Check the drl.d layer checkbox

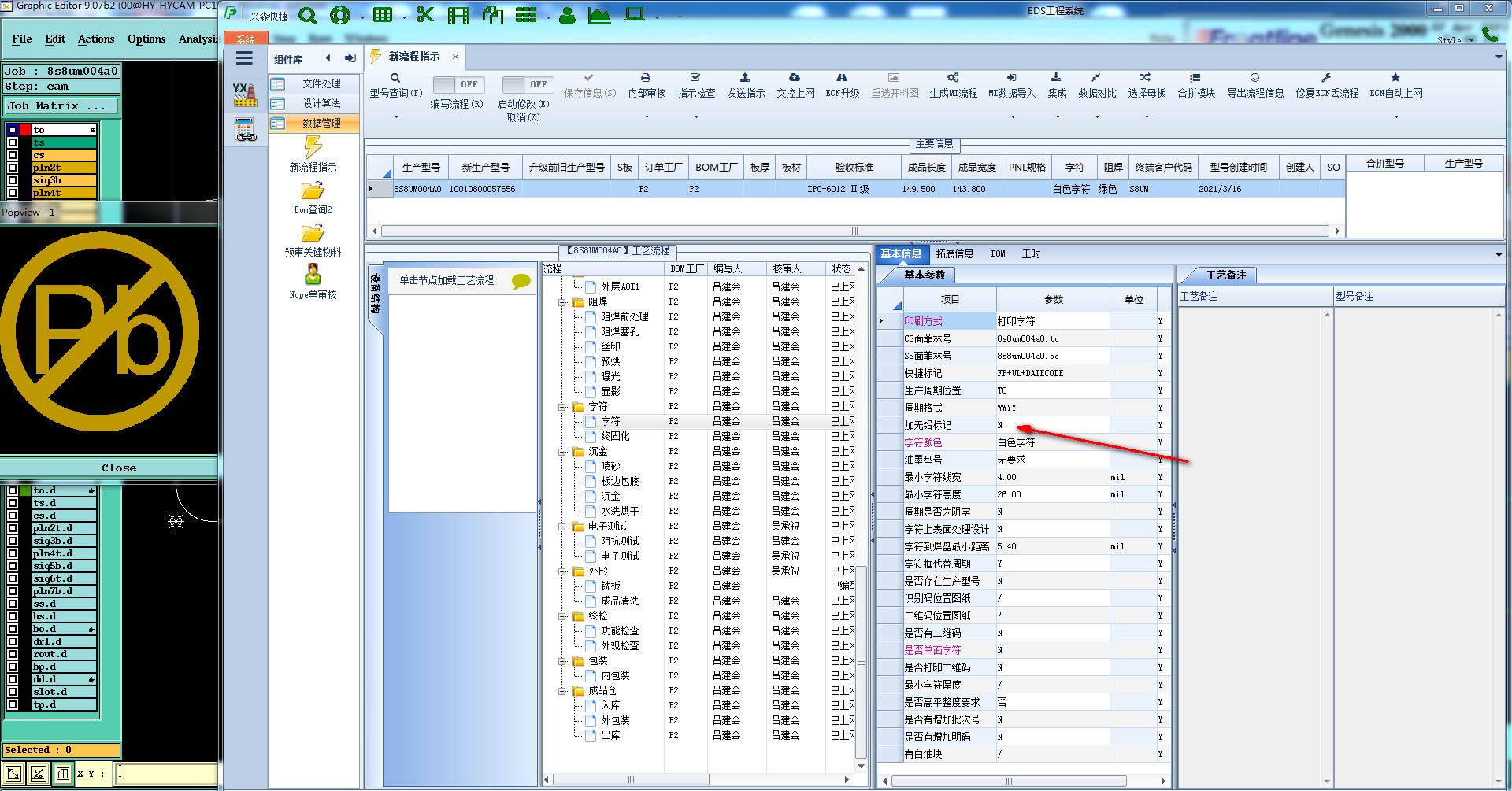pyautogui.click(x=13, y=641)
